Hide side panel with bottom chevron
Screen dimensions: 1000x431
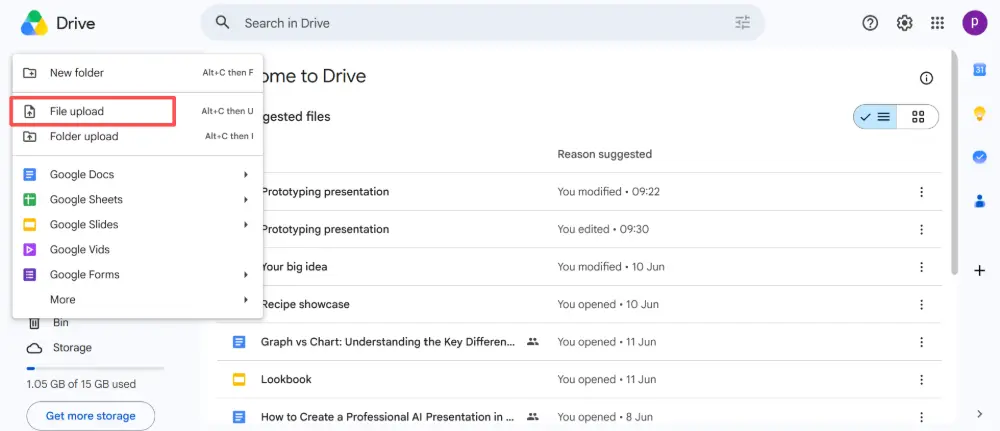click(x=980, y=414)
